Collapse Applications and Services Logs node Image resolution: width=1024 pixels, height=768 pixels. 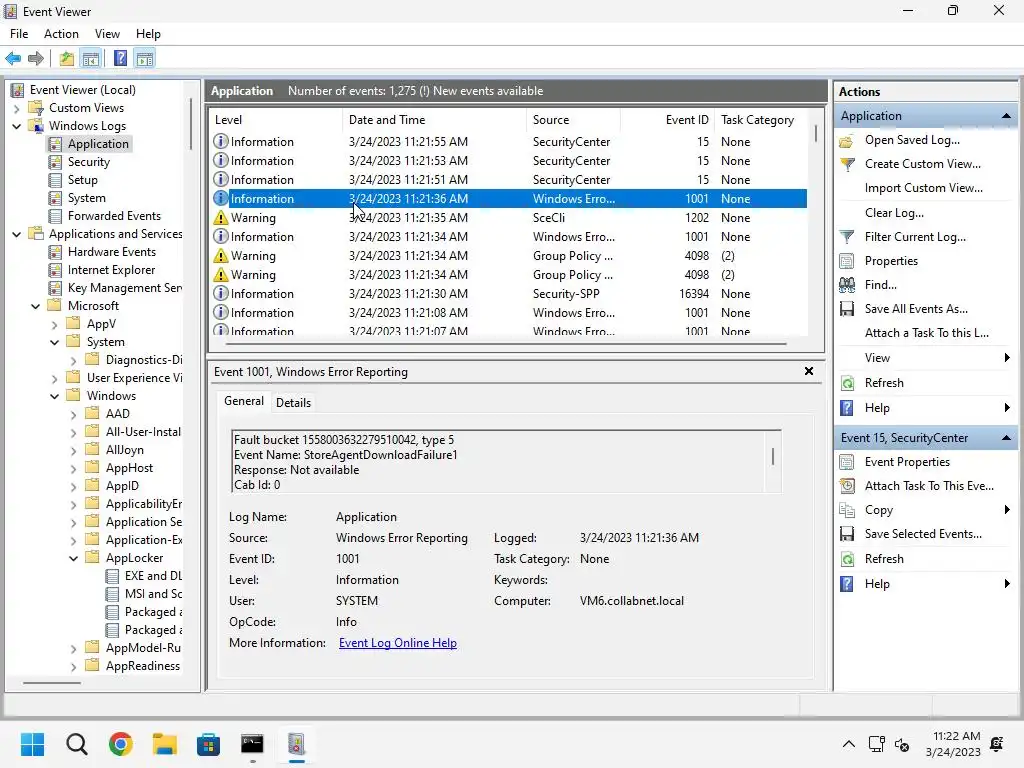pos(17,234)
